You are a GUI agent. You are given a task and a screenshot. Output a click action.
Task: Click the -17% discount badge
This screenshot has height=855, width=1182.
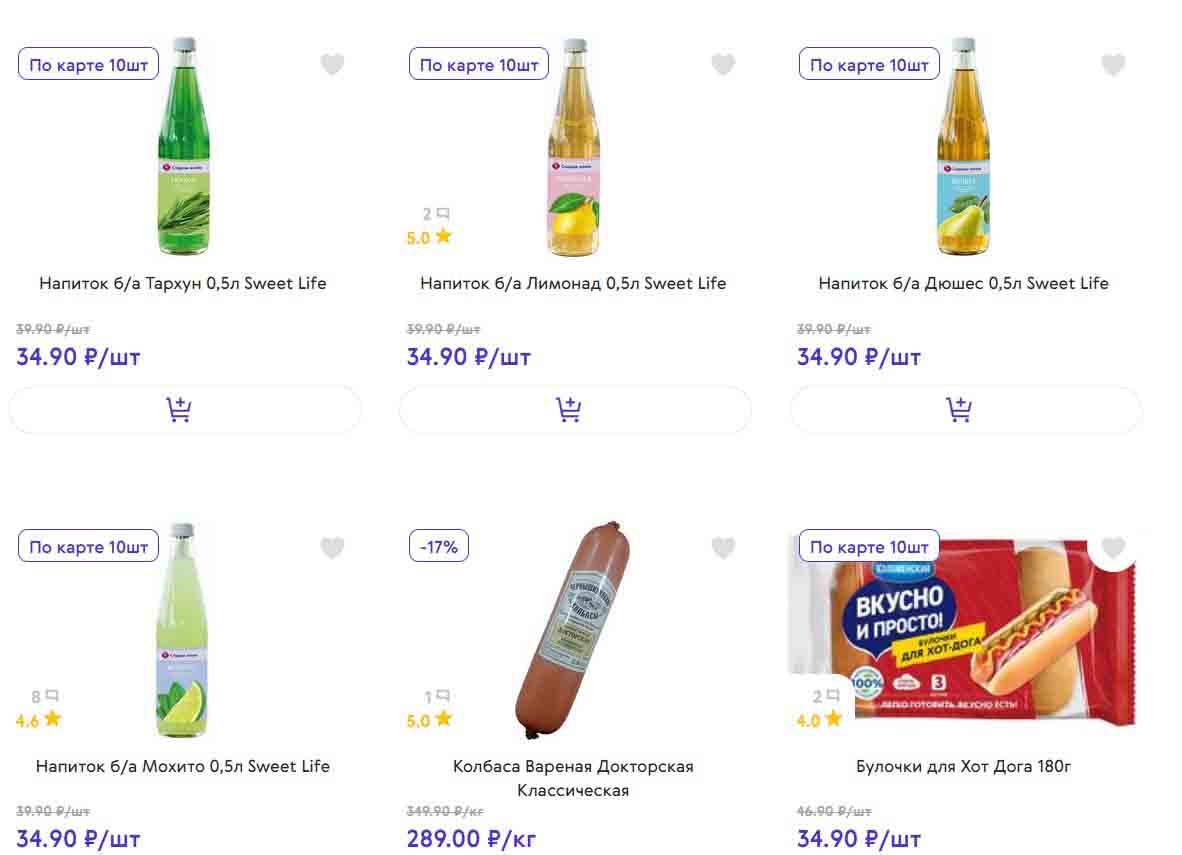439,547
